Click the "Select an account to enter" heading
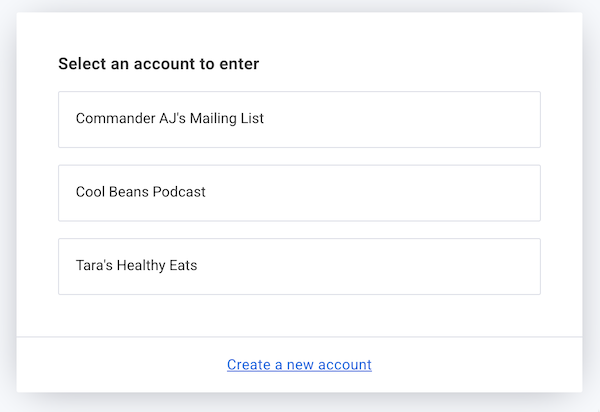Screen dimensions: 600x412 pos(158,64)
